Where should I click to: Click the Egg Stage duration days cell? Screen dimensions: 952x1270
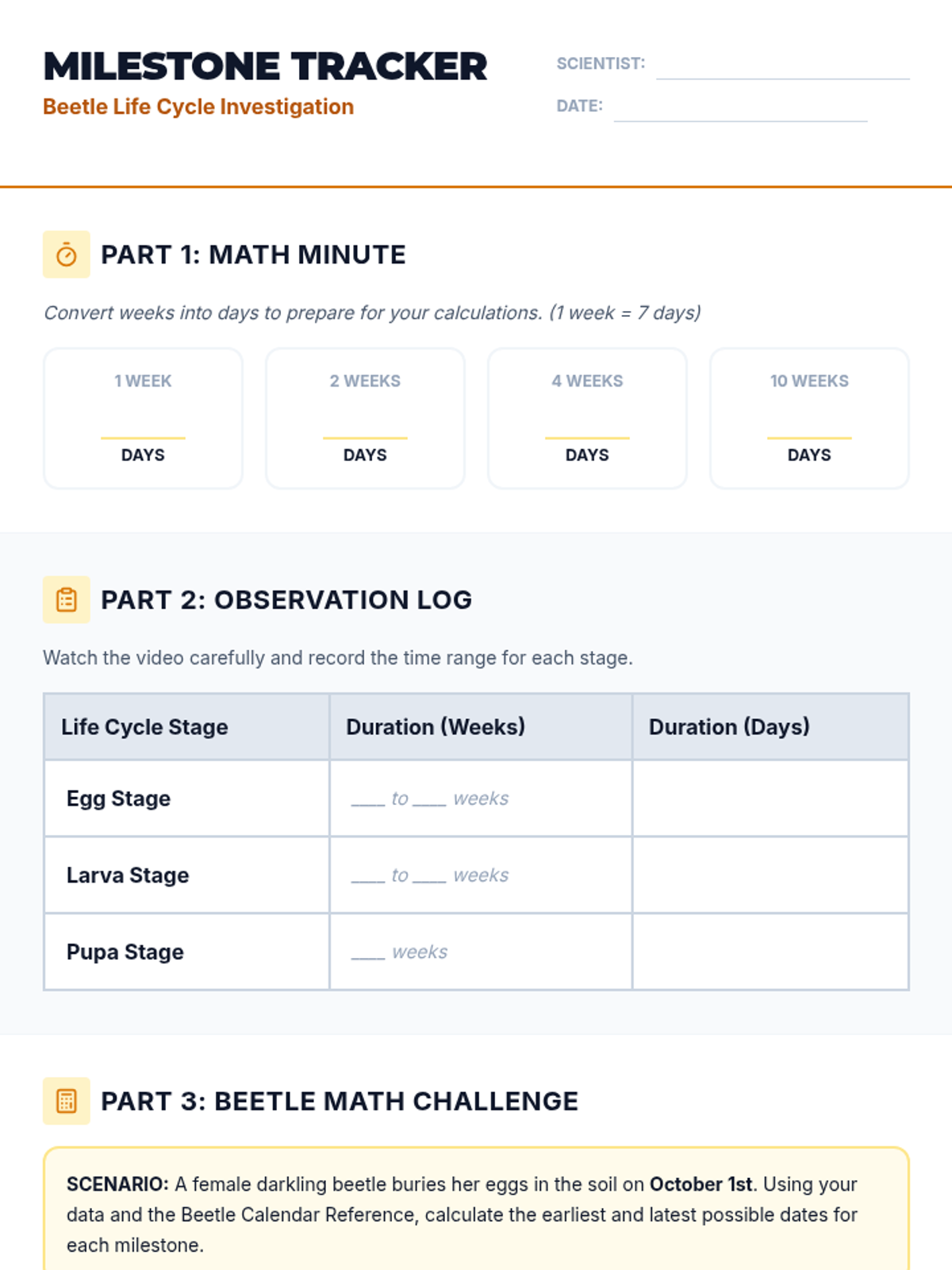[x=770, y=799]
